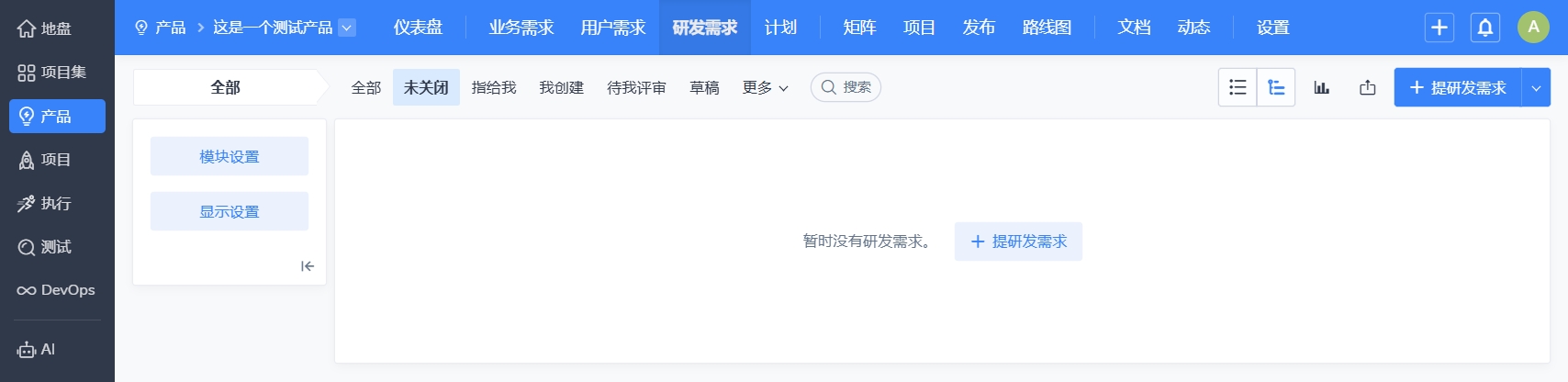Screen dimensions: 1568x382
Task: Go to 动态 tab
Action: (x=1193, y=28)
